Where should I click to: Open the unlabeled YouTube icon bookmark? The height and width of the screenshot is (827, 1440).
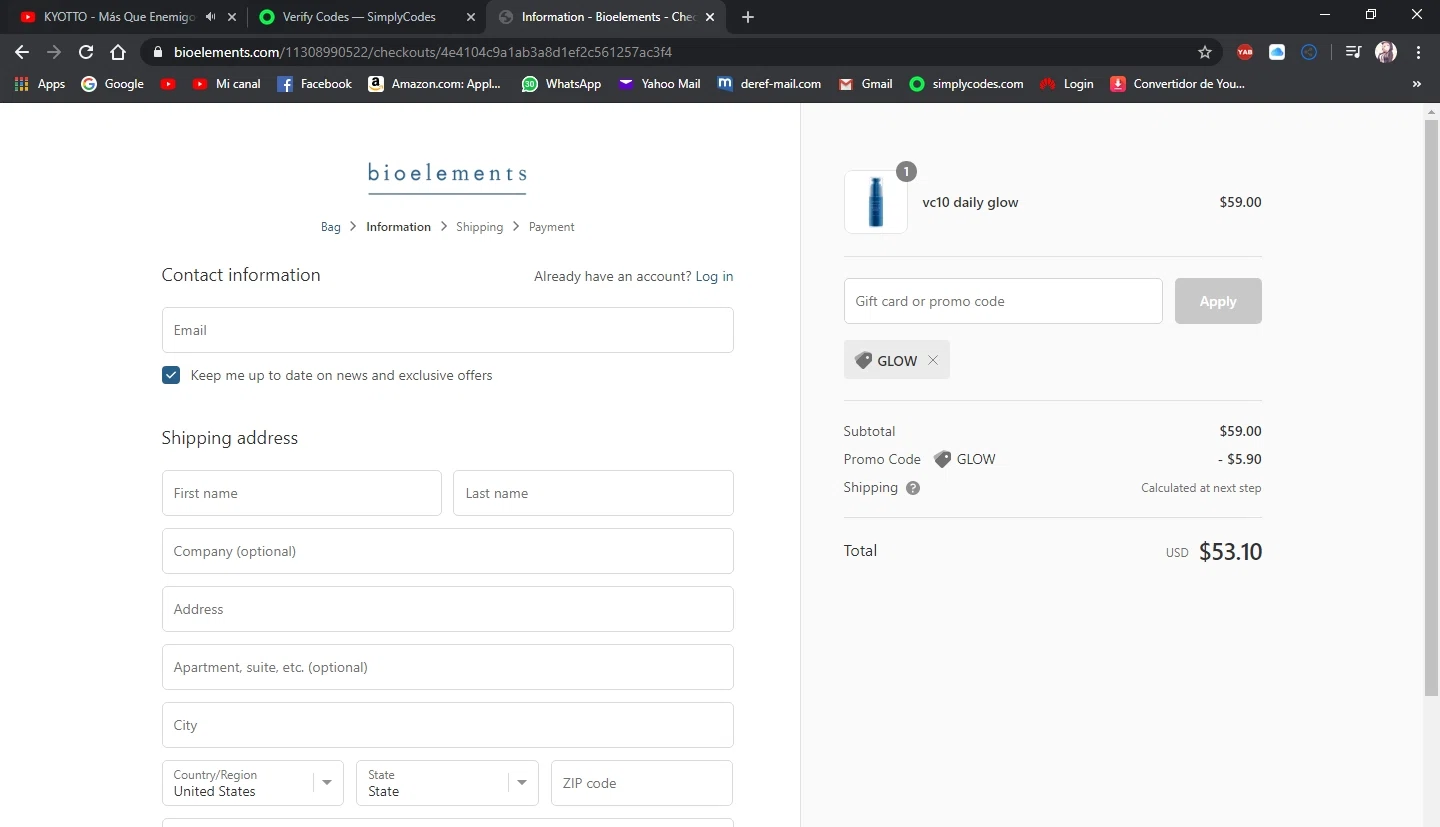(x=168, y=84)
